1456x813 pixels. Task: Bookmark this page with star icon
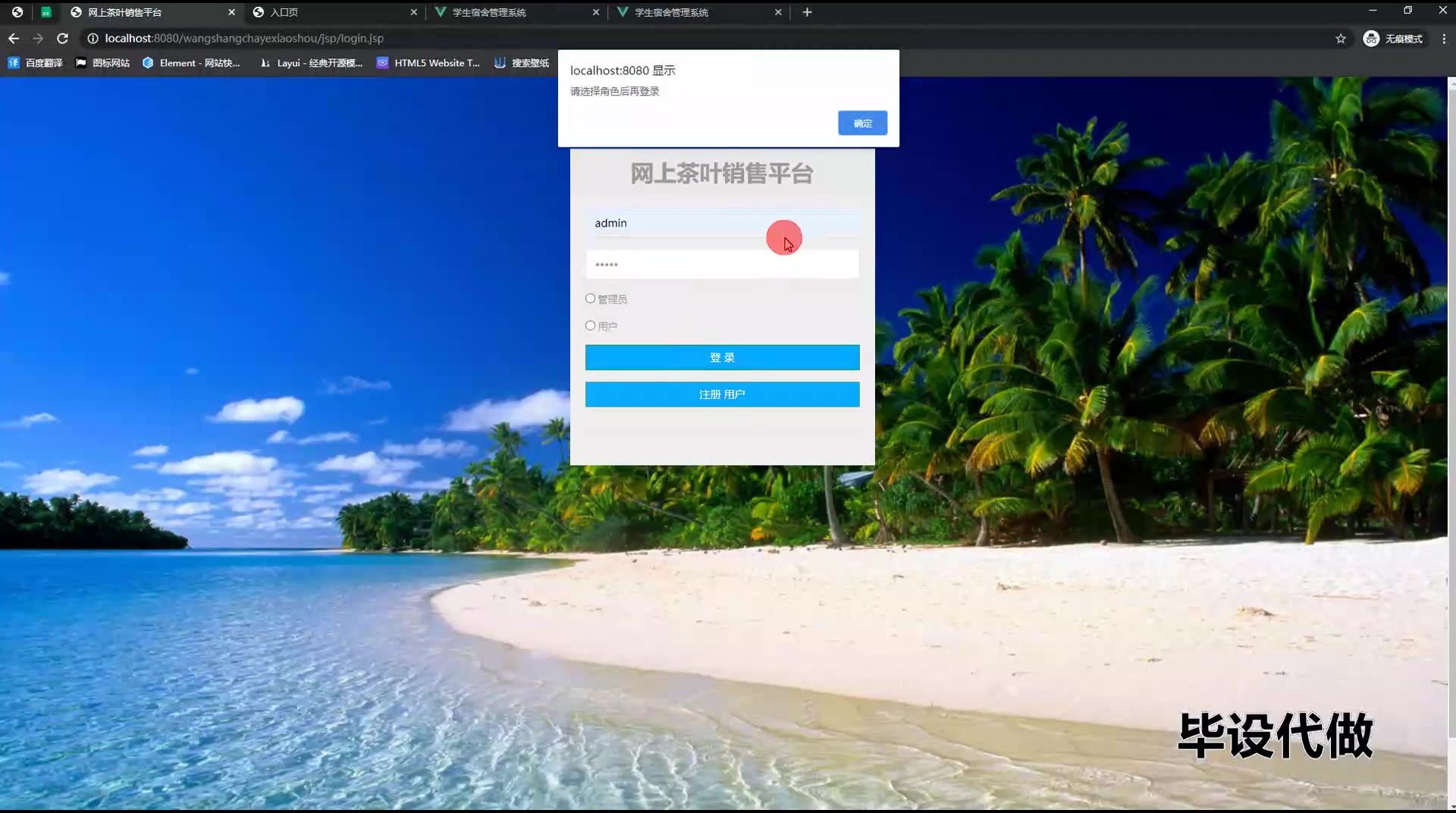pyautogui.click(x=1341, y=39)
